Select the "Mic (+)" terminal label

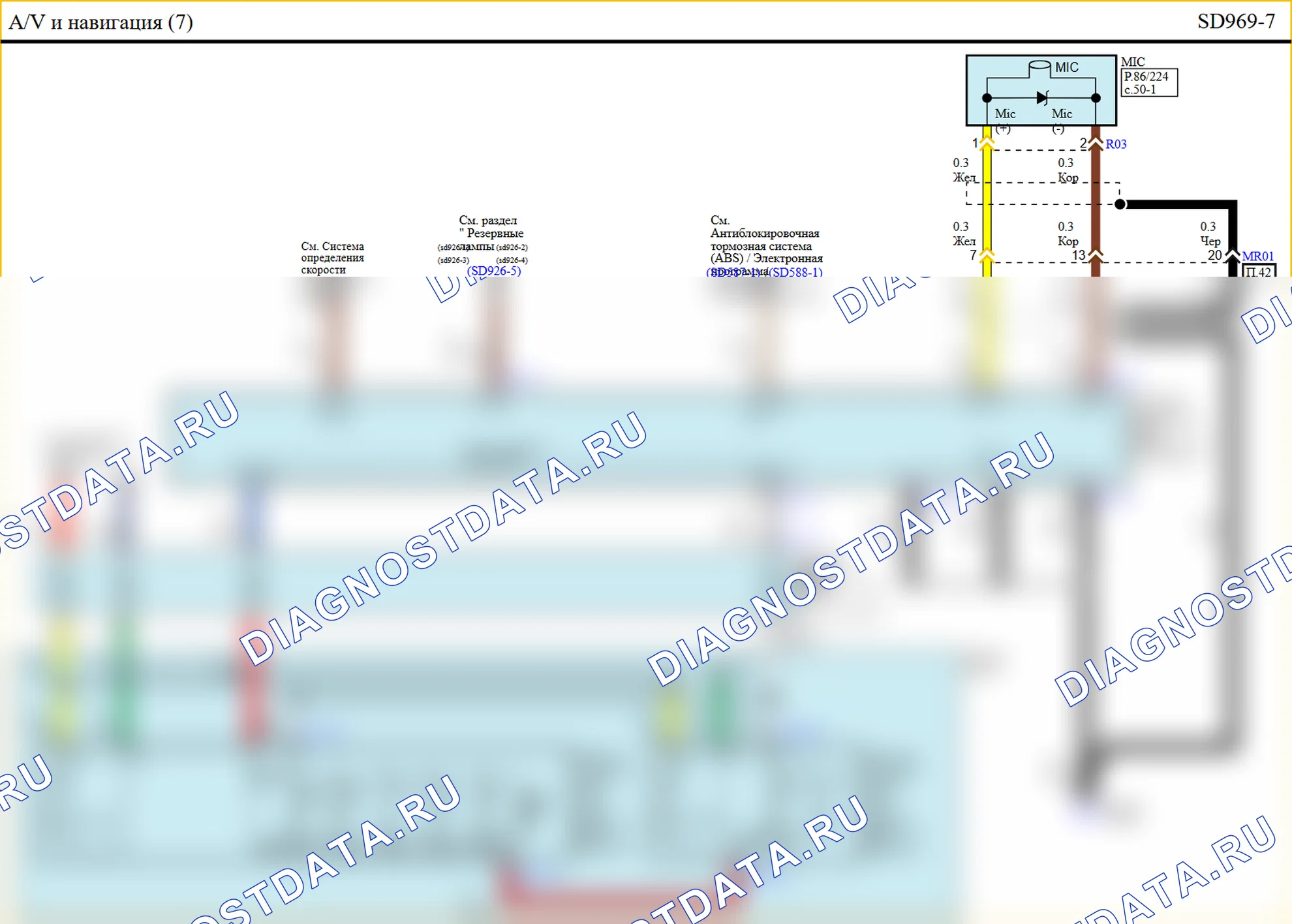1004,121
